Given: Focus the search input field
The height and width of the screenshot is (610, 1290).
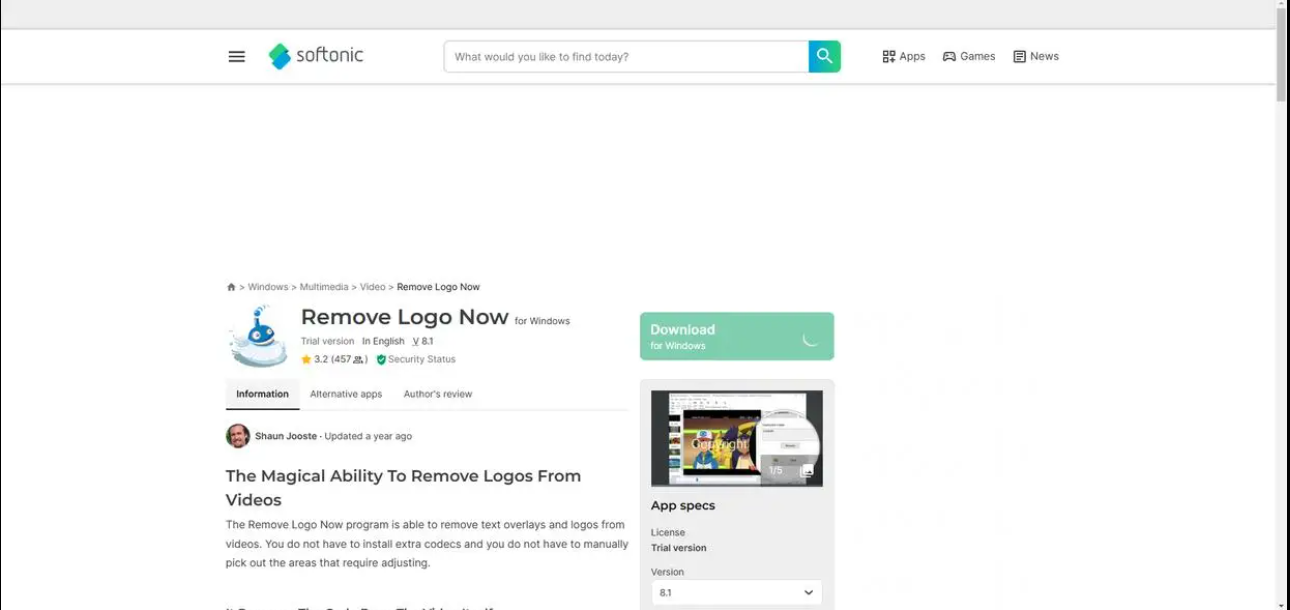Looking at the screenshot, I should pos(626,57).
